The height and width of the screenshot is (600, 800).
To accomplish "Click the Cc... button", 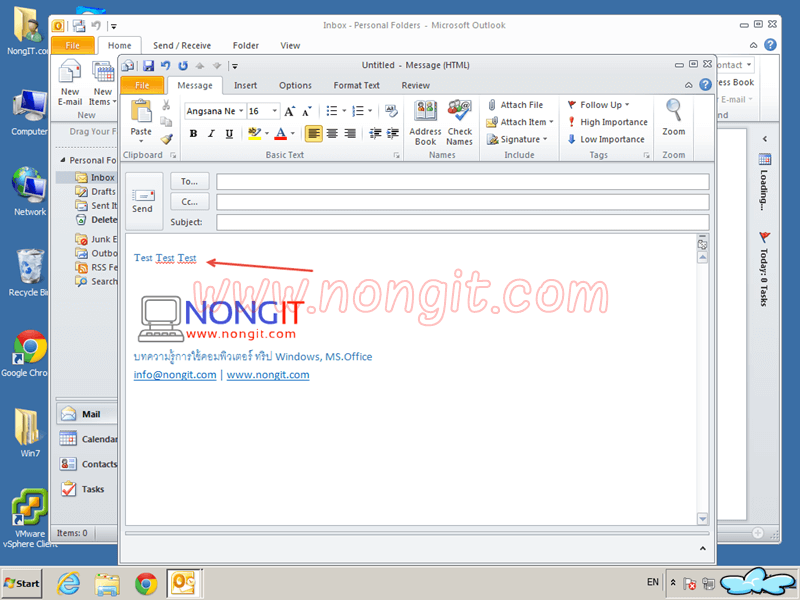I will coord(189,202).
